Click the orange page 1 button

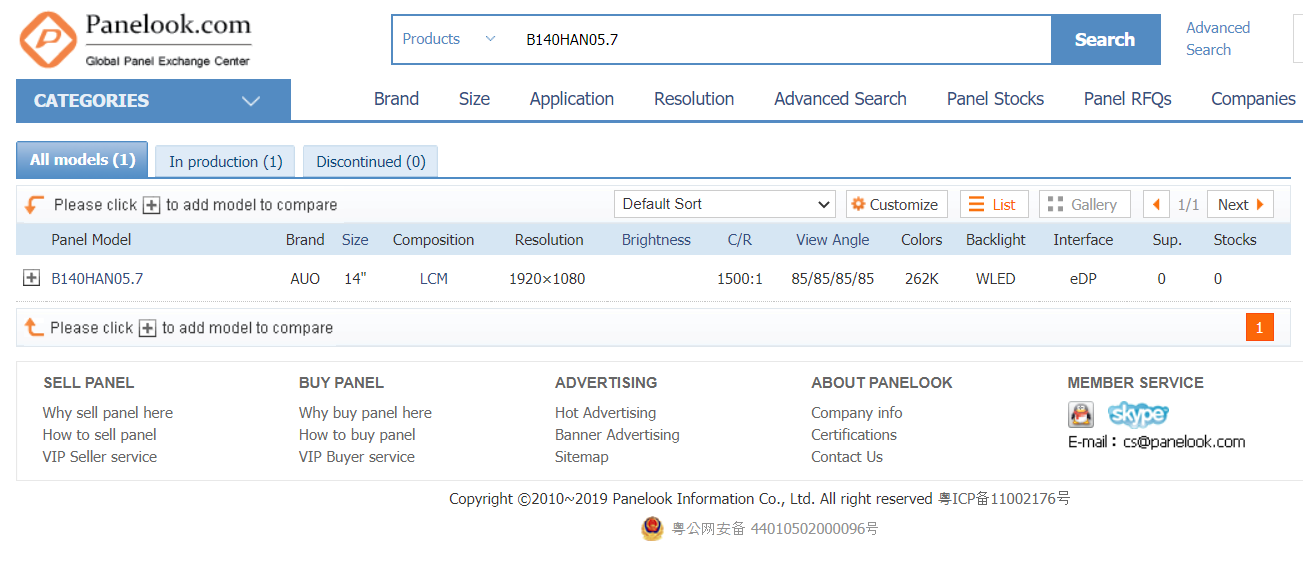1259,327
